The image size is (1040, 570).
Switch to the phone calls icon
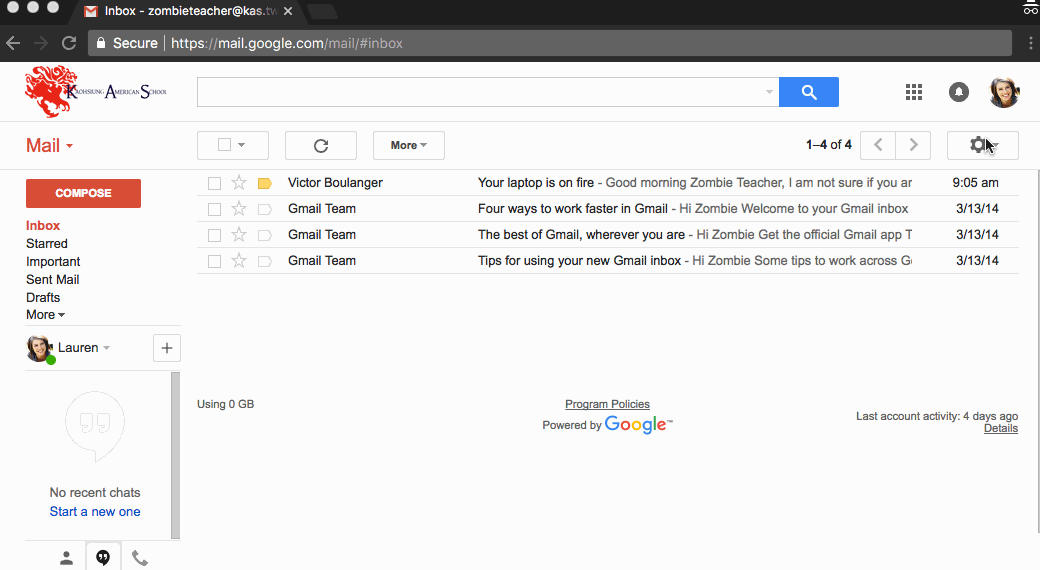pos(139,558)
